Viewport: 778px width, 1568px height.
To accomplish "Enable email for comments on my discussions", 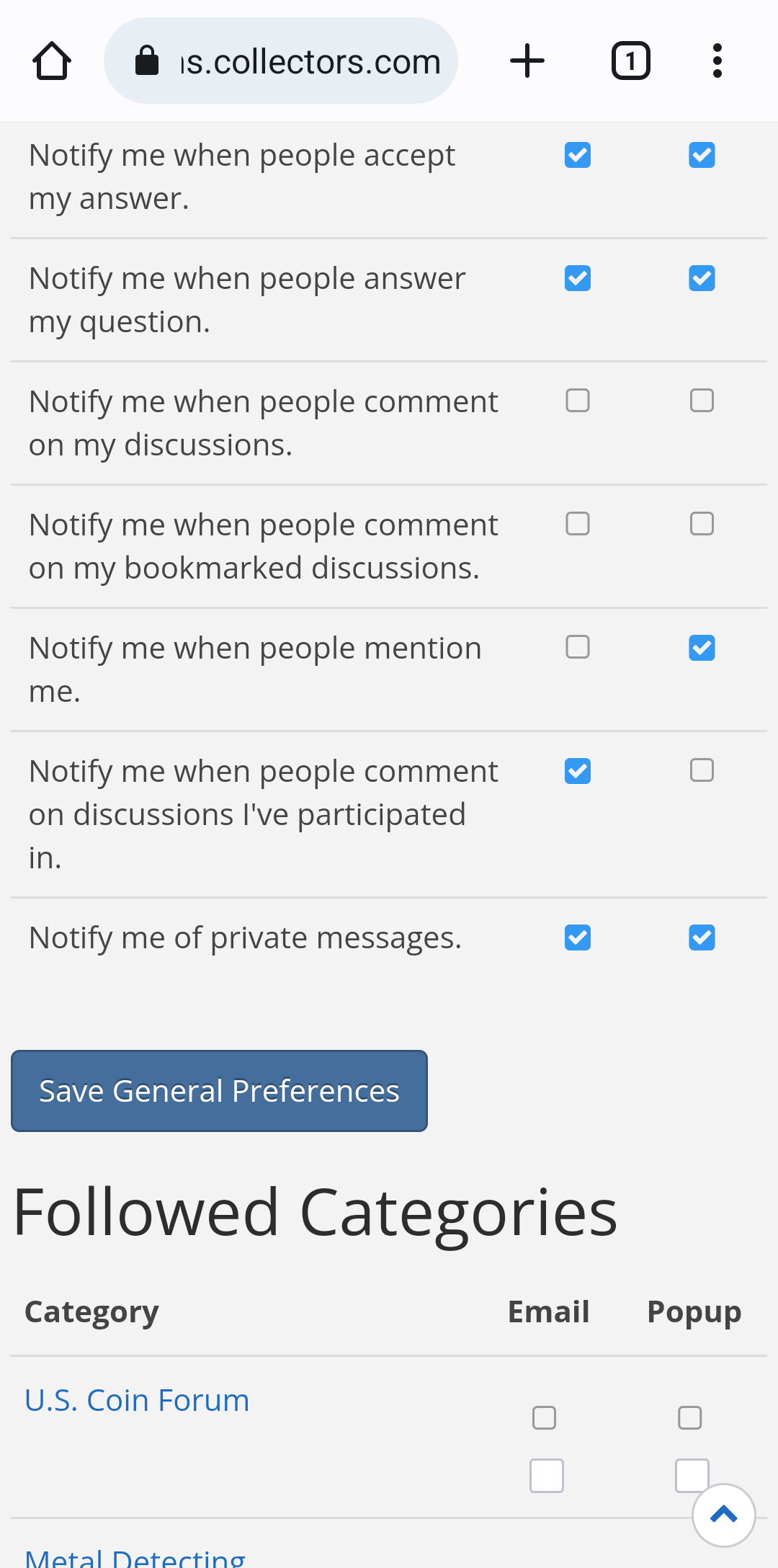I will [578, 401].
